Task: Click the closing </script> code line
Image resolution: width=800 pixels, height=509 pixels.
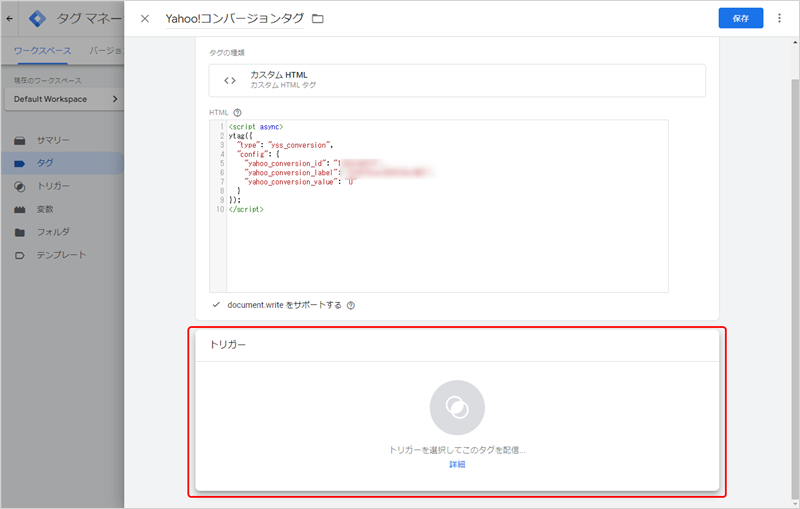Action: click(x=246, y=209)
